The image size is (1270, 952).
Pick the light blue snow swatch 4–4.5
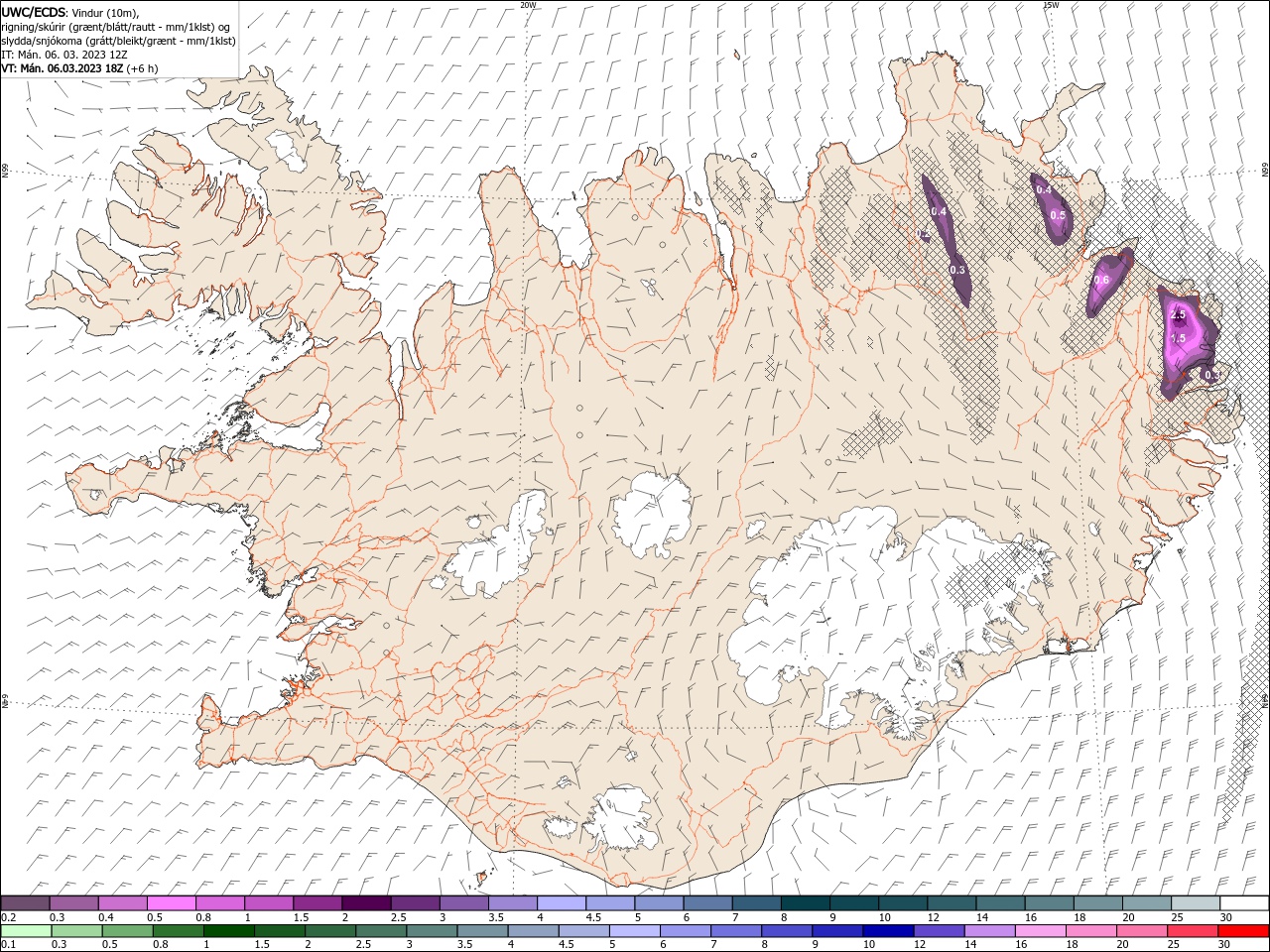561,903
